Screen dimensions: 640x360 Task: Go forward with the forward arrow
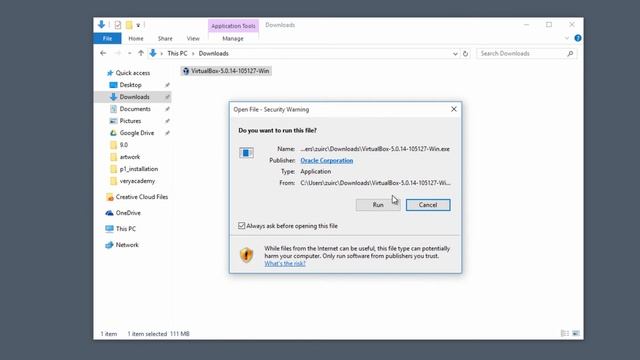tap(118, 53)
